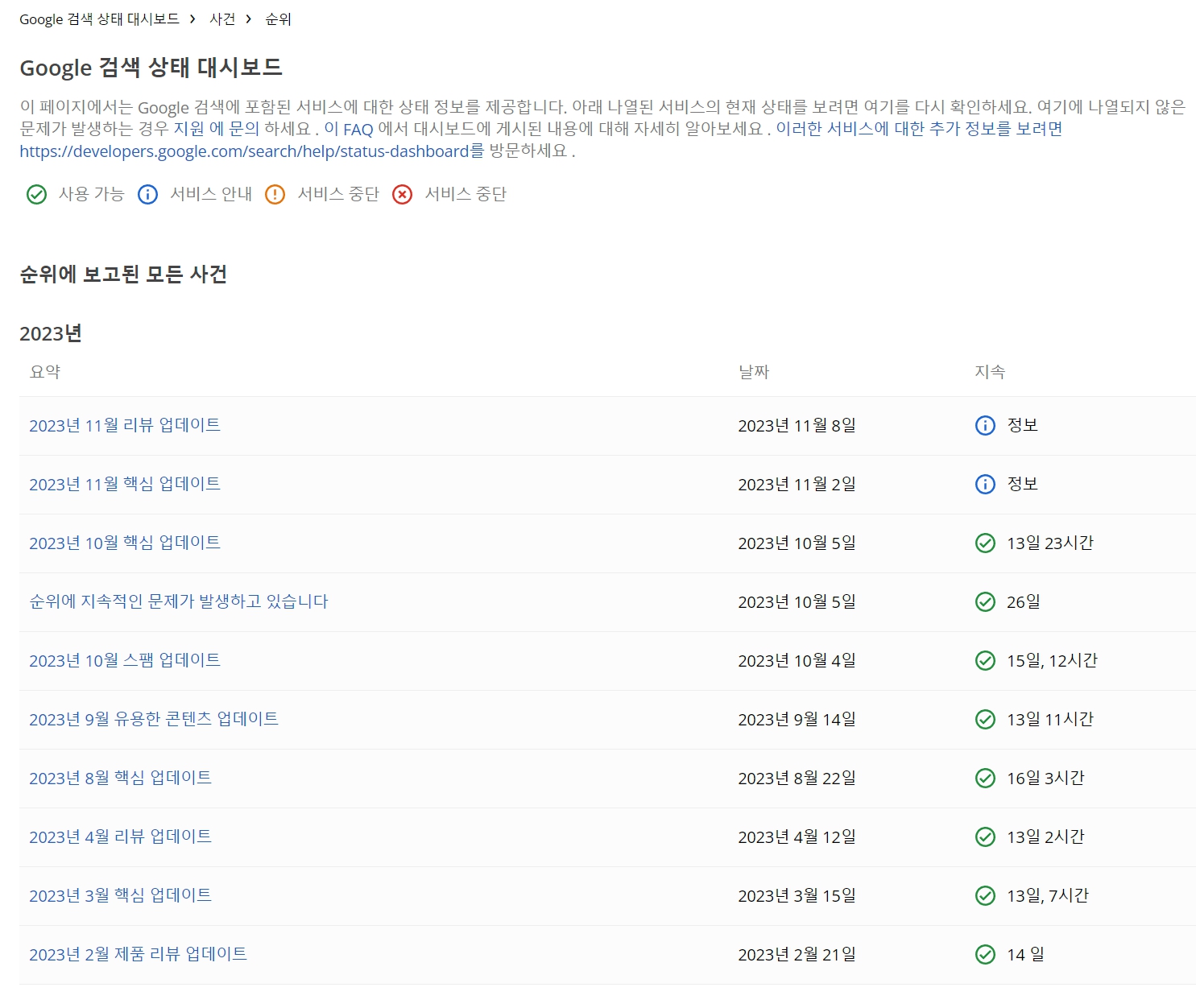1196x1008 pixels.
Task: Click green check icon next to 16일 3시간
Action: (x=985, y=779)
